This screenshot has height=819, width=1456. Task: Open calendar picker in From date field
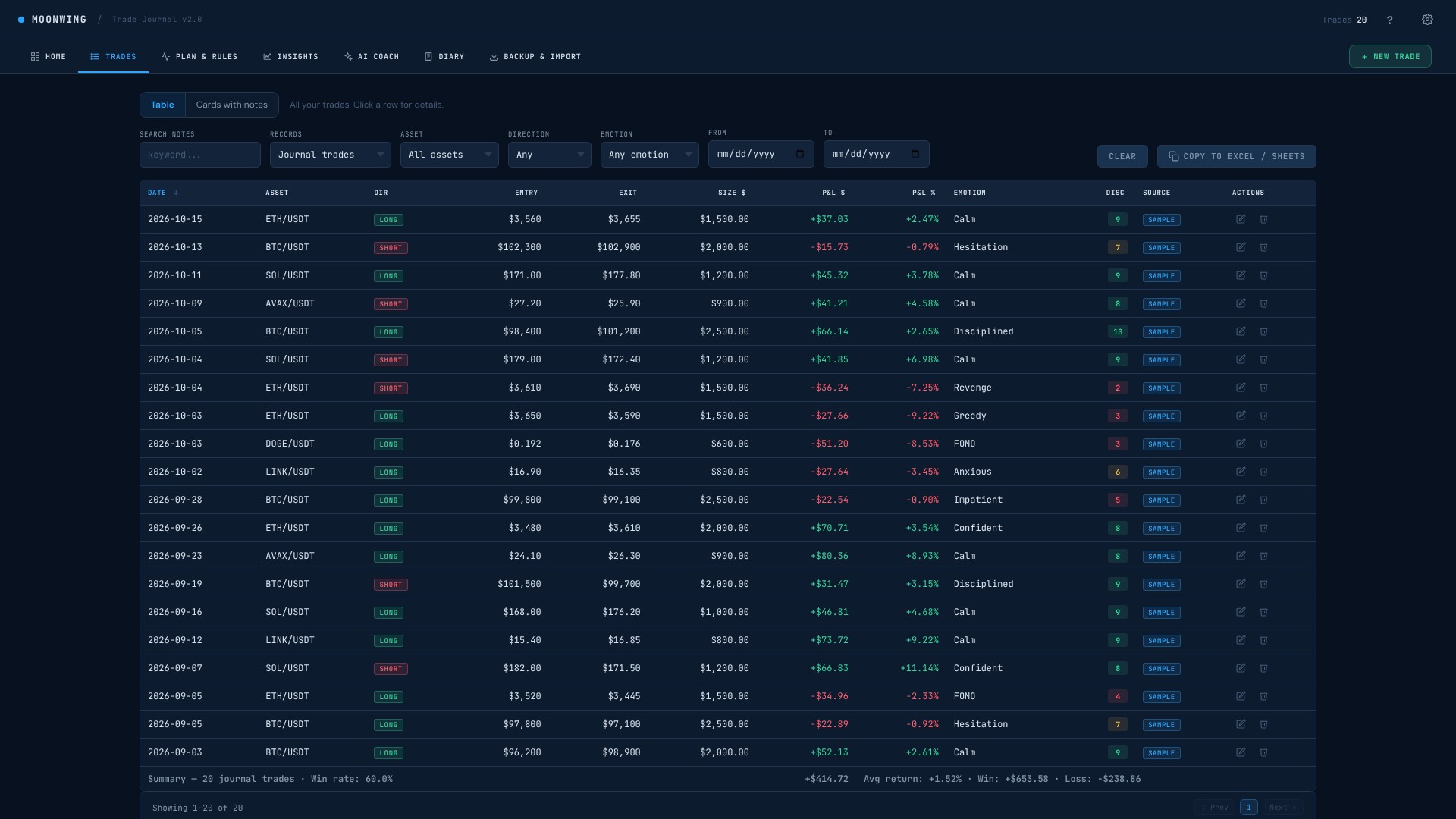coord(800,154)
